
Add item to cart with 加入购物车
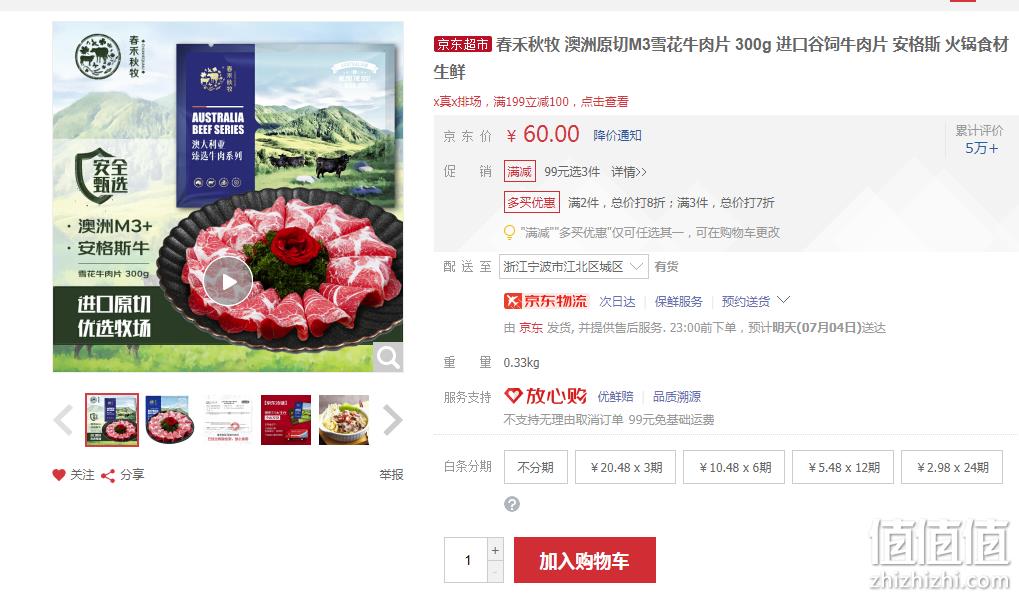584,560
